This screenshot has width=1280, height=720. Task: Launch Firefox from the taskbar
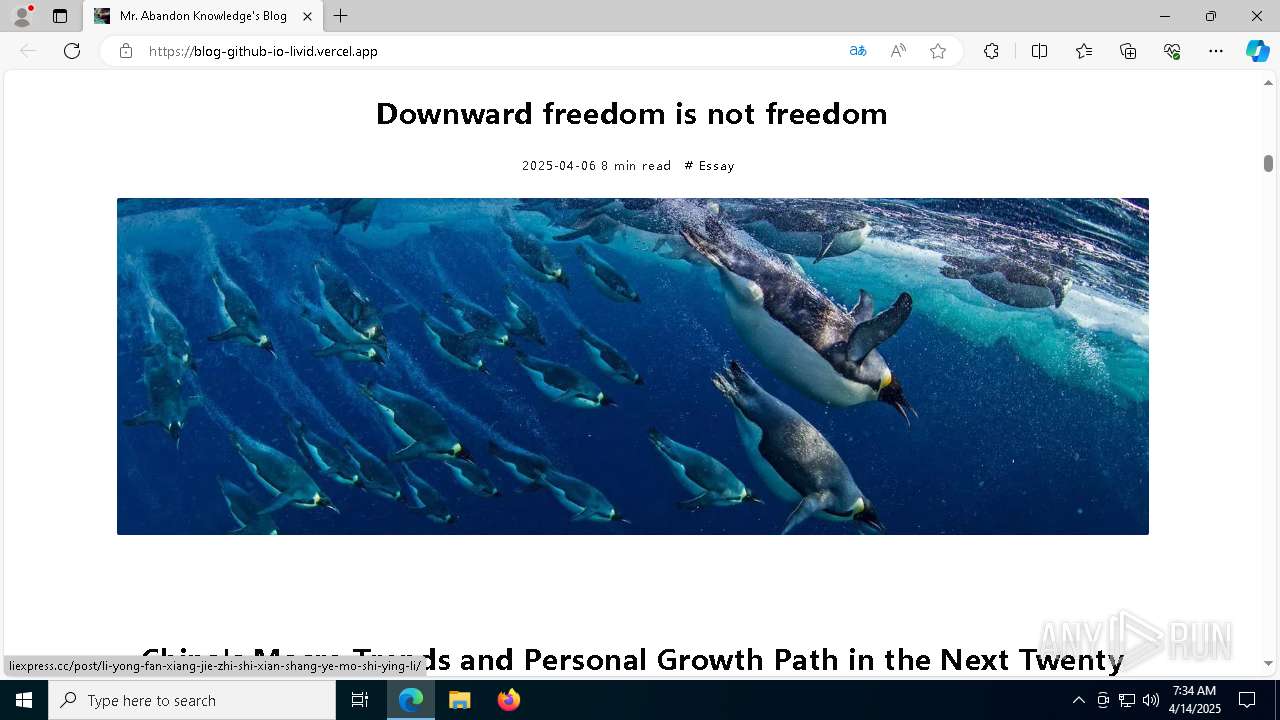pos(509,700)
